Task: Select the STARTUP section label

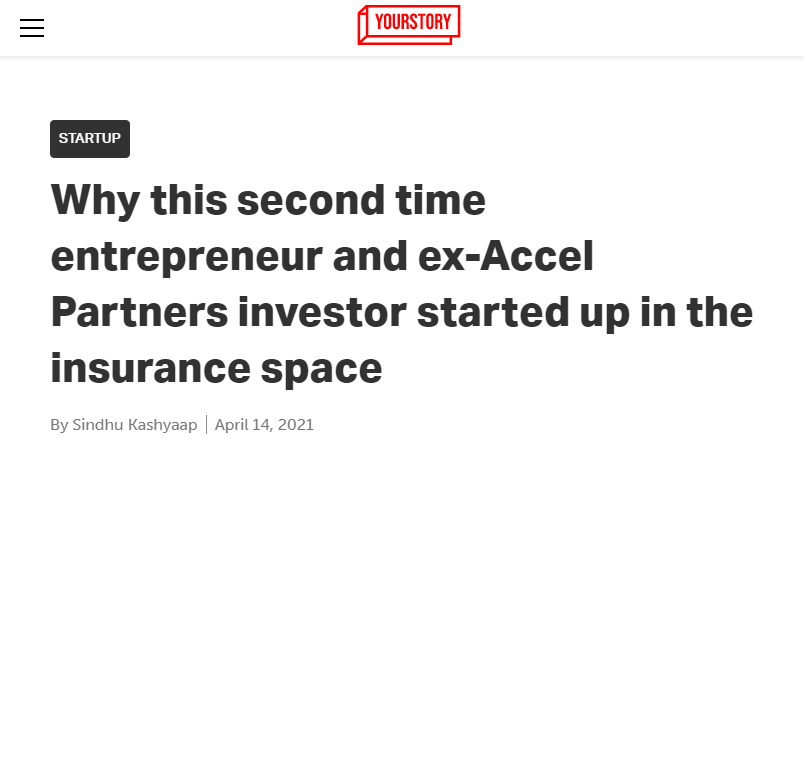Action: coord(89,138)
